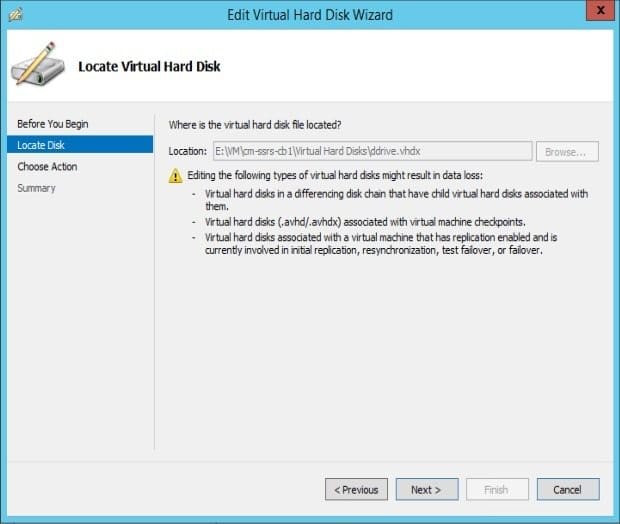Viewport: 620px width, 524px height.
Task: Proceed with the Next button
Action: (427, 490)
